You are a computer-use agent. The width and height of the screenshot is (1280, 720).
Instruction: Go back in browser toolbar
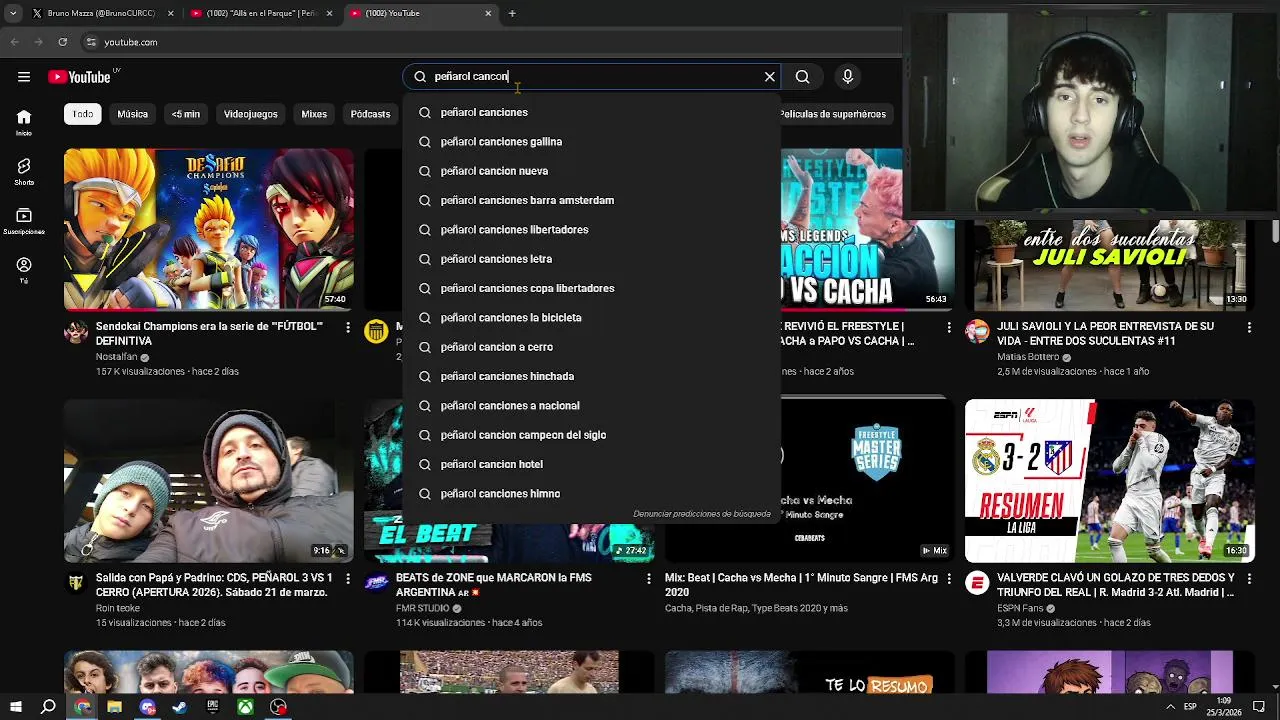pyautogui.click(x=14, y=42)
